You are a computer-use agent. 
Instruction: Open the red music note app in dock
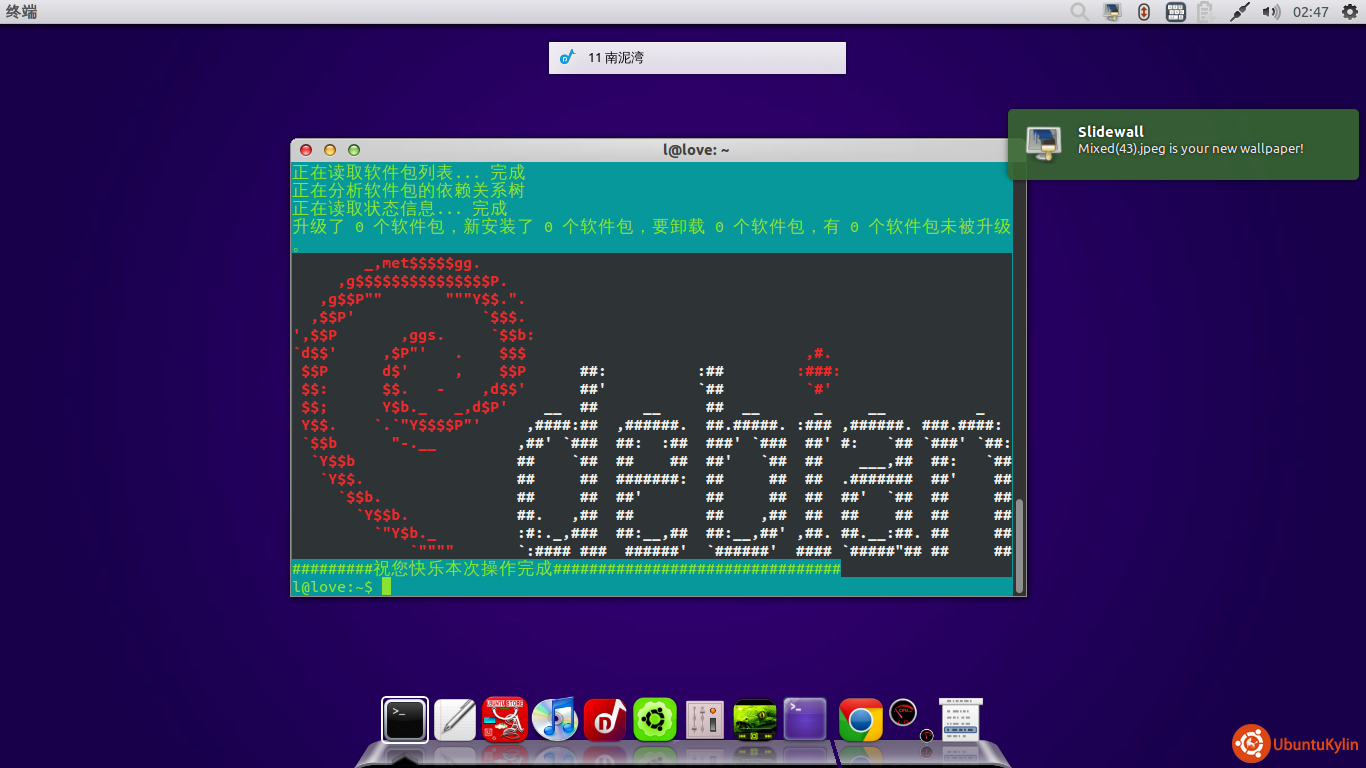[x=605, y=719]
